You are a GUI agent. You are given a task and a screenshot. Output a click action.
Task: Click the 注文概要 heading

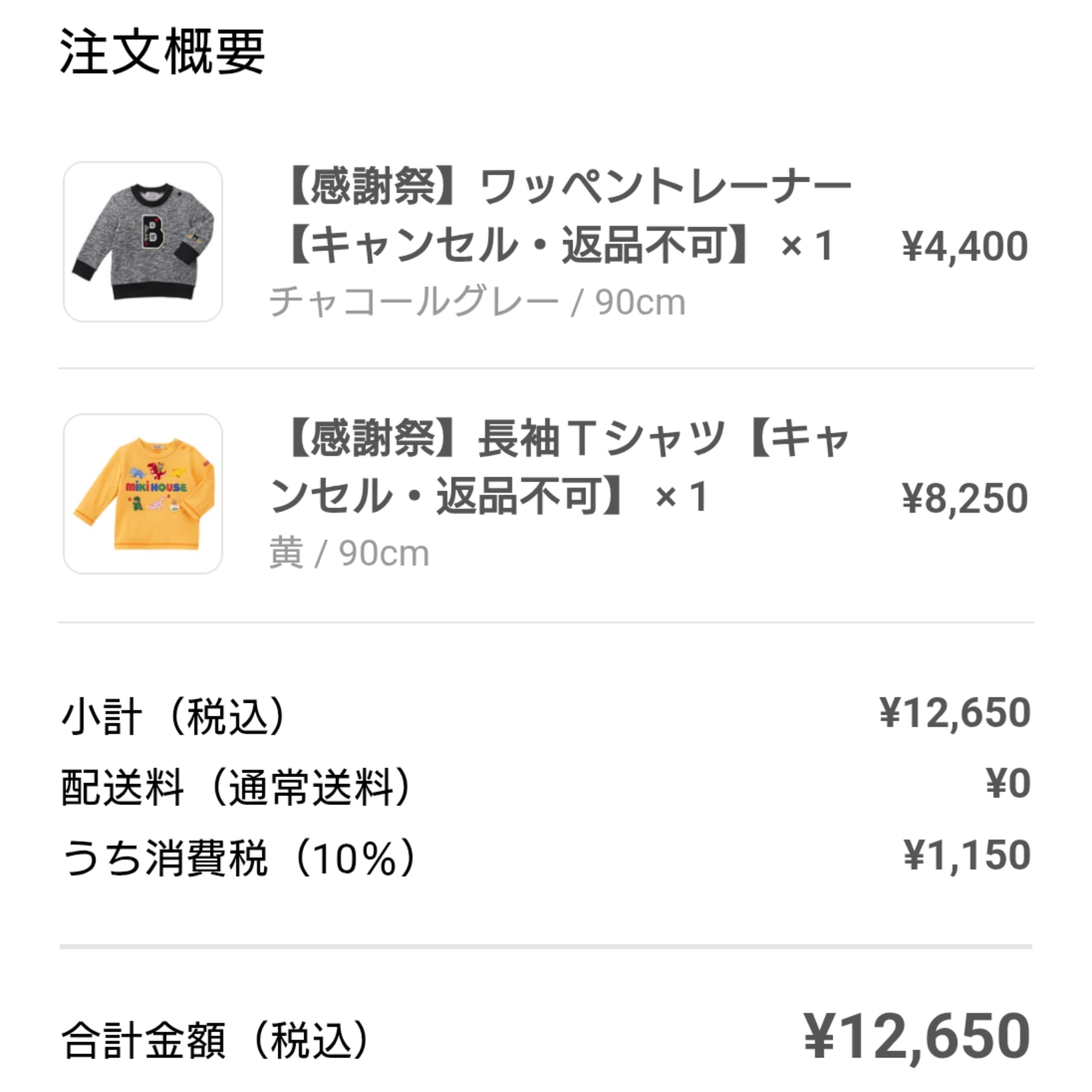pyautogui.click(x=163, y=52)
